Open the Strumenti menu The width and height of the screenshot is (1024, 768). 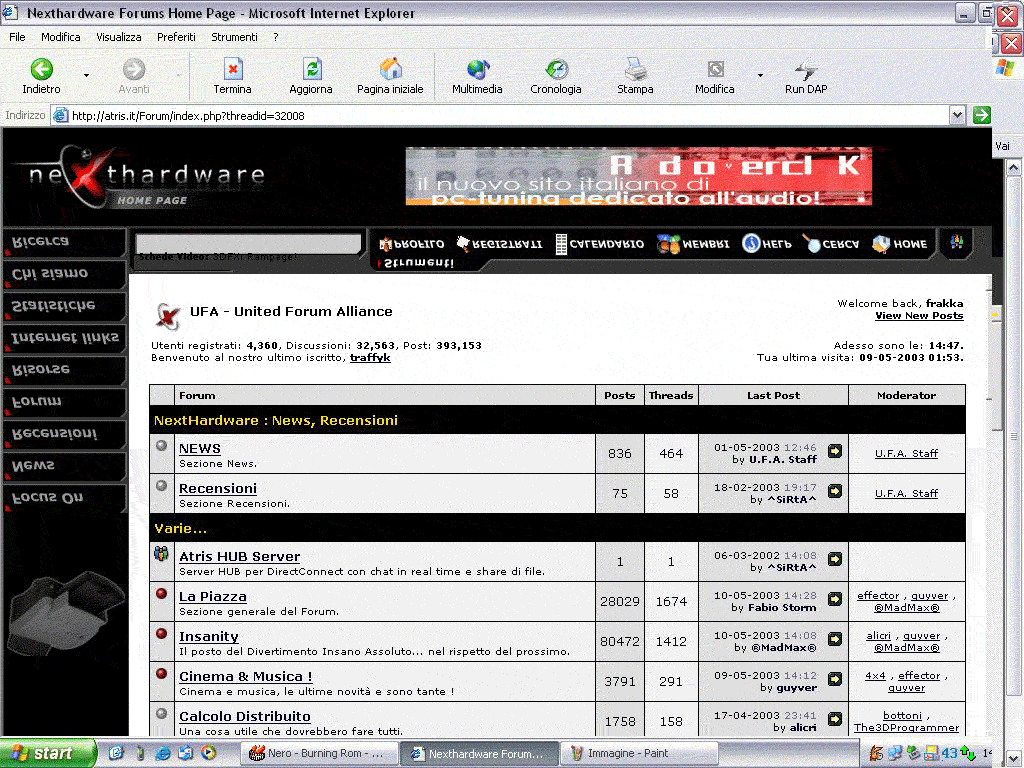click(234, 37)
